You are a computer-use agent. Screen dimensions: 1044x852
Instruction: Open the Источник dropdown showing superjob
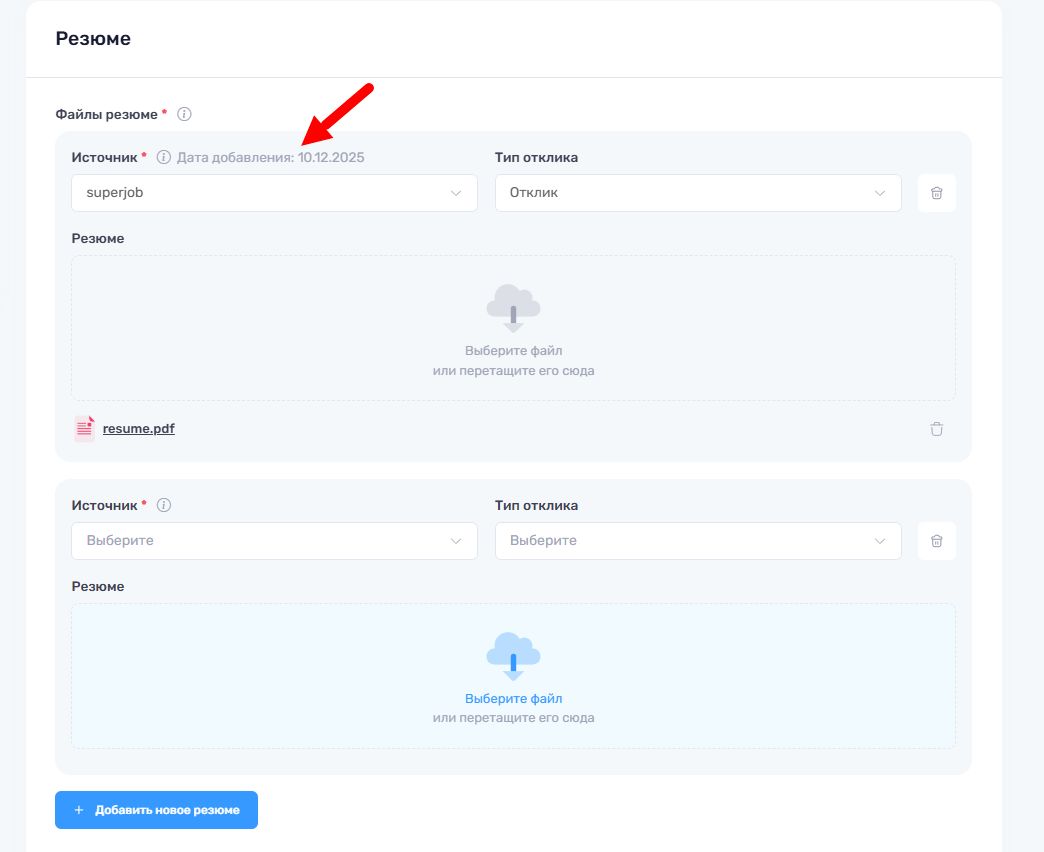[274, 193]
